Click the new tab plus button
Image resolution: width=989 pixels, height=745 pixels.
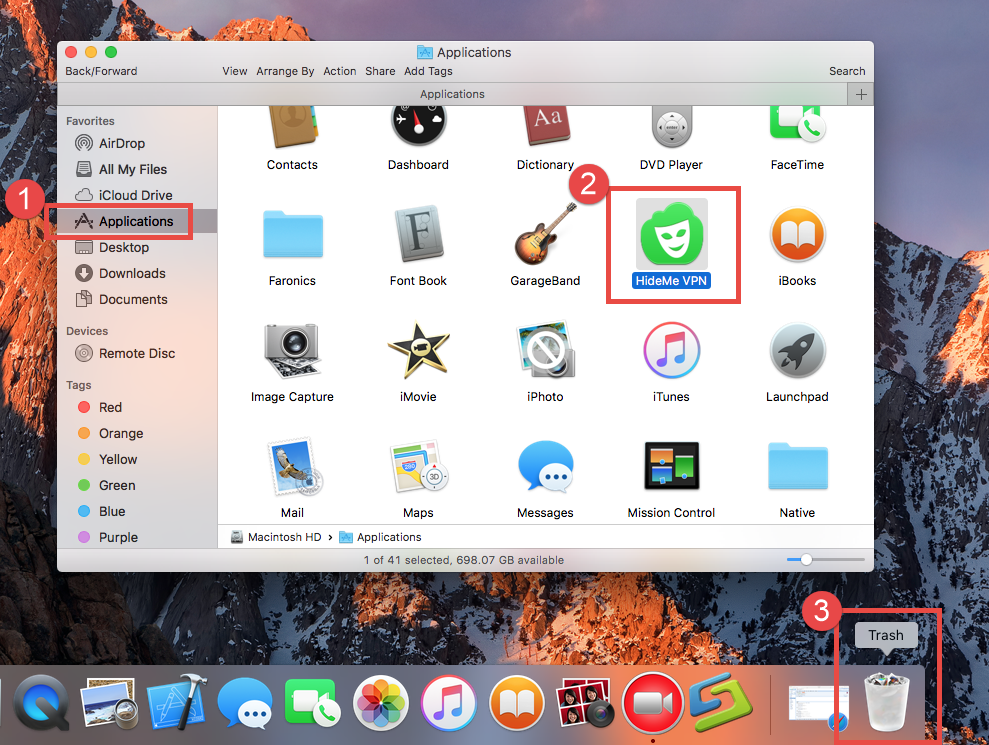(x=860, y=94)
